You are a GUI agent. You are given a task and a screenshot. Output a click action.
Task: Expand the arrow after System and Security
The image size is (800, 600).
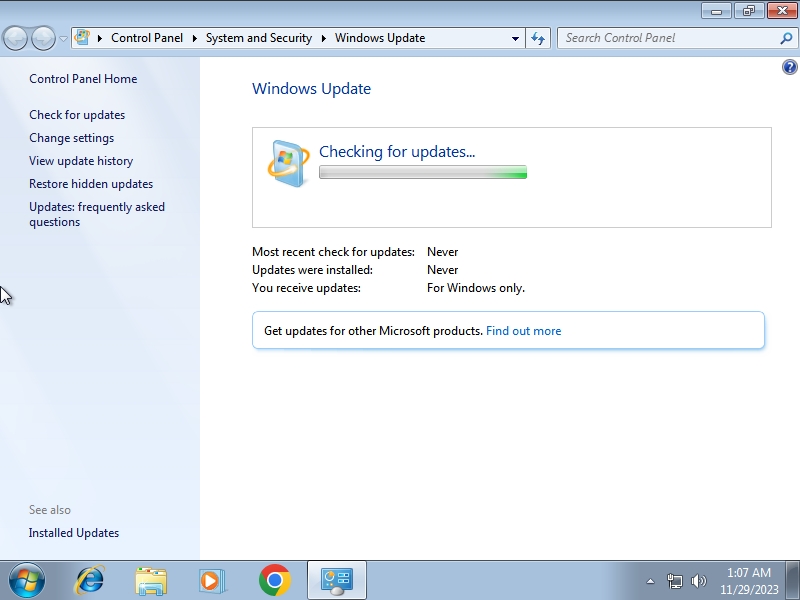point(323,38)
